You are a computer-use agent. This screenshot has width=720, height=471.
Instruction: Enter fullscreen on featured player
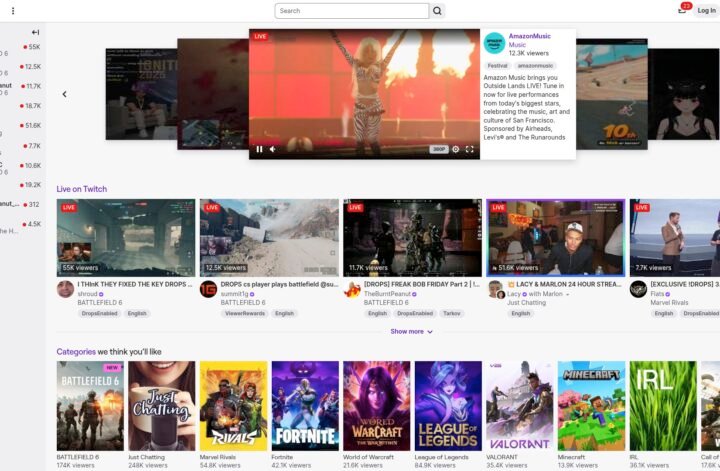tap(469, 149)
